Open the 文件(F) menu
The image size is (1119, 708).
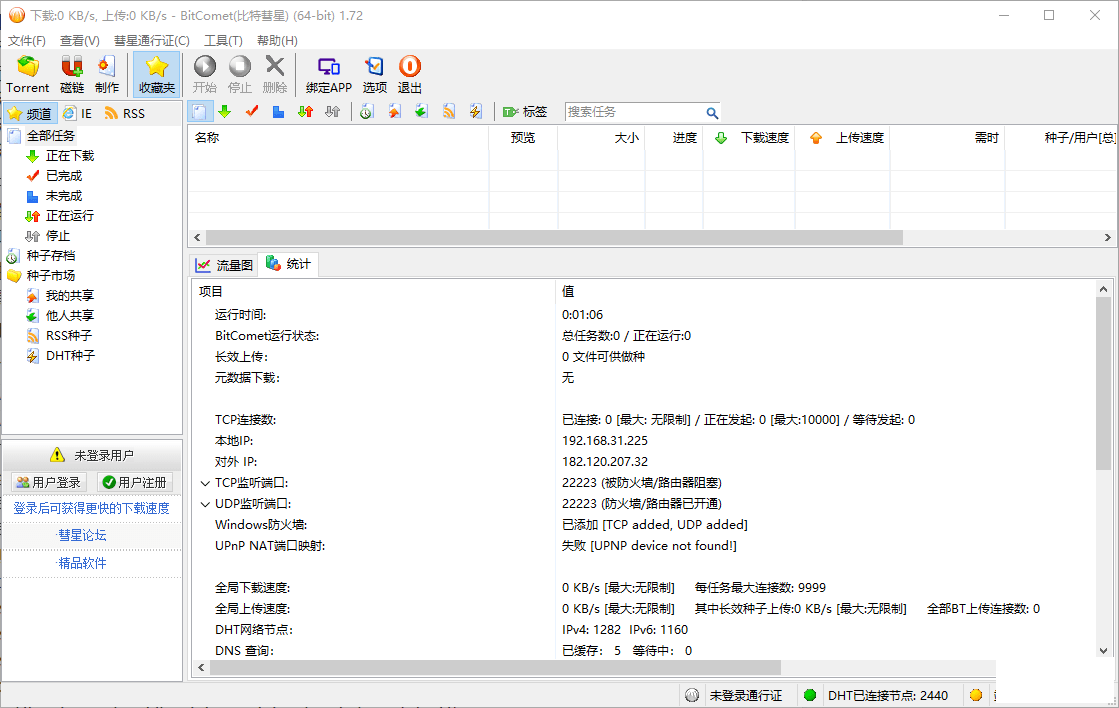26,41
